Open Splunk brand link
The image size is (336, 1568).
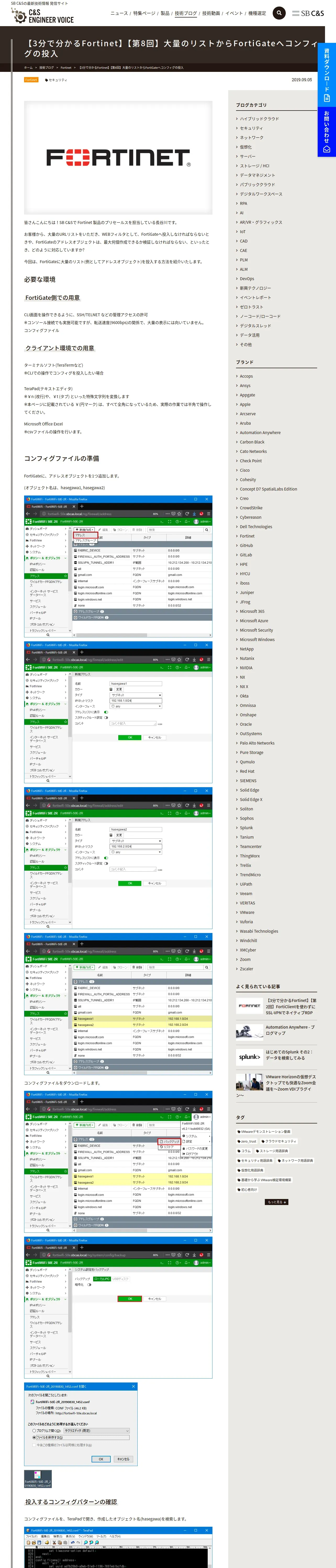tap(246, 828)
